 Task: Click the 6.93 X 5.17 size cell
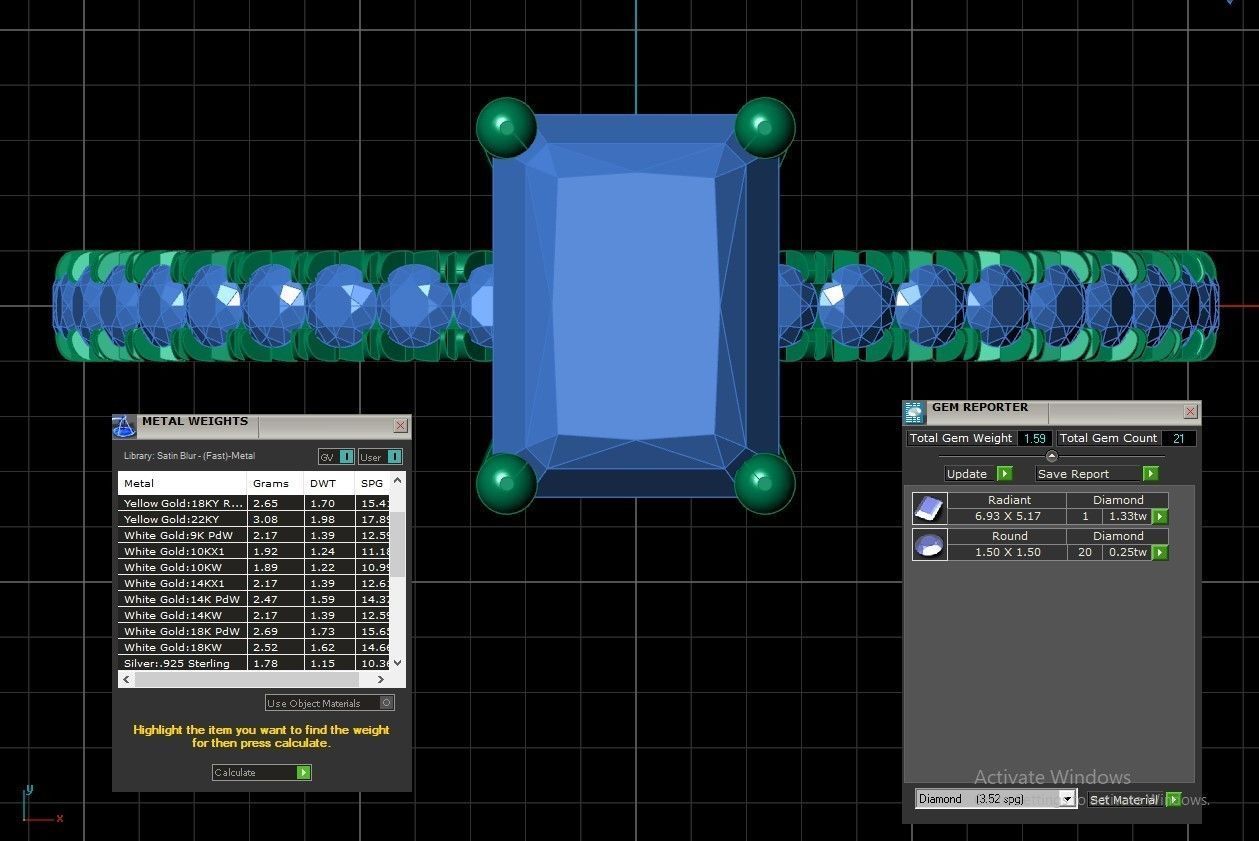tap(1008, 516)
